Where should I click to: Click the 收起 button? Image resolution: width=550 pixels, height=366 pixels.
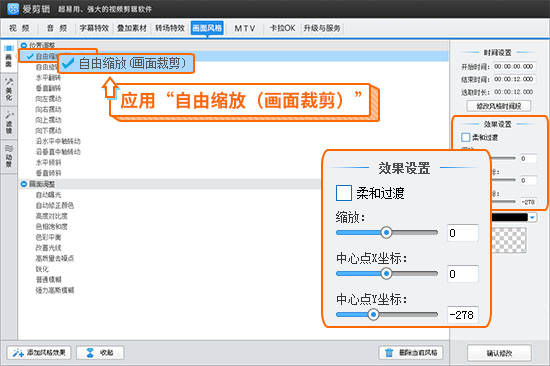tap(100, 353)
